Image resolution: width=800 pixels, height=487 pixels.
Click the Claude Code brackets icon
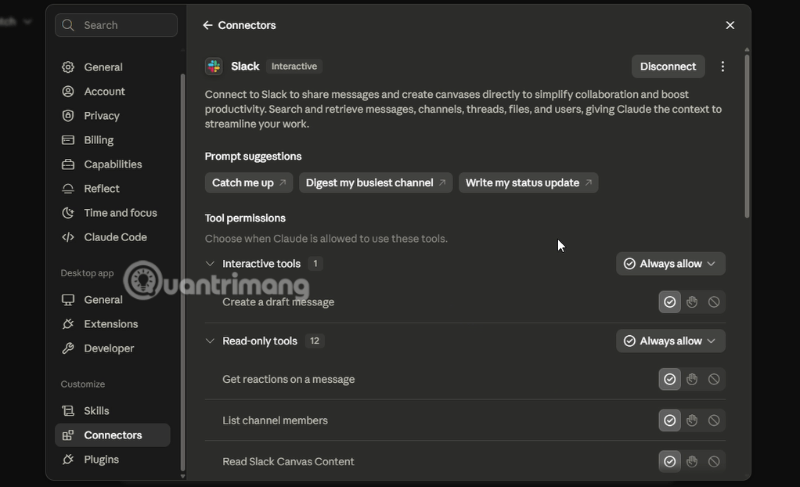68,237
